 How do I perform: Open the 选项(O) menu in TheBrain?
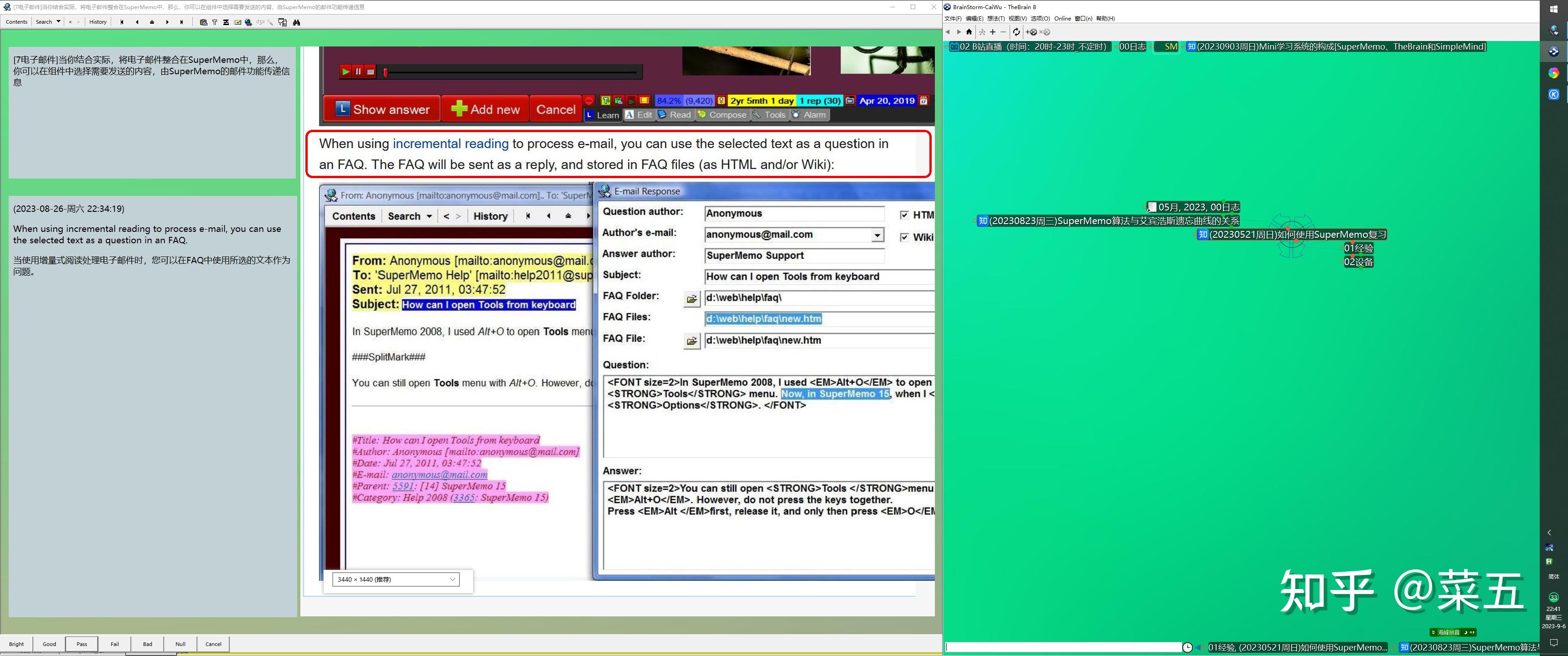pos(1040,18)
